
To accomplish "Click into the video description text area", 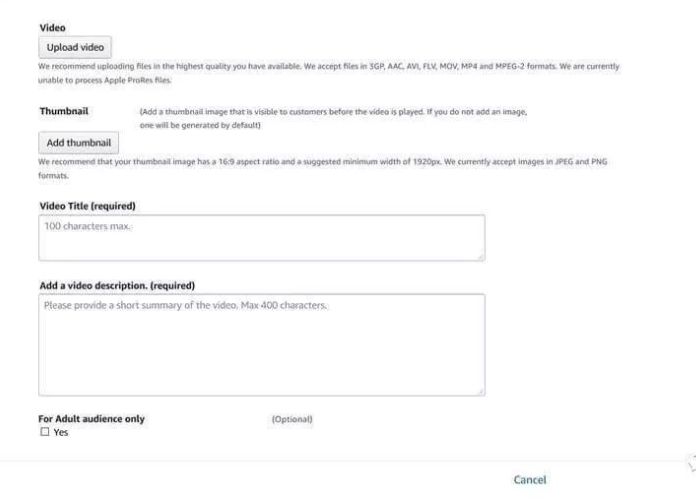I will pyautogui.click(x=261, y=344).
